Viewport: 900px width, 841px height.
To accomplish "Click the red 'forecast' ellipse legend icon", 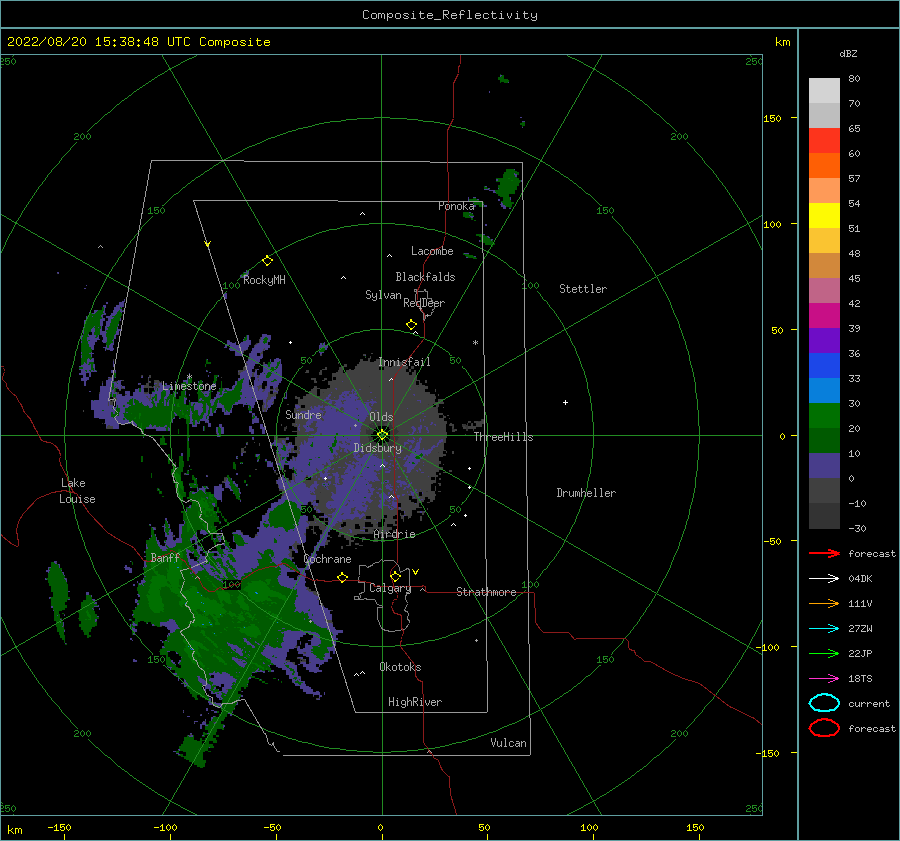I will [x=824, y=728].
